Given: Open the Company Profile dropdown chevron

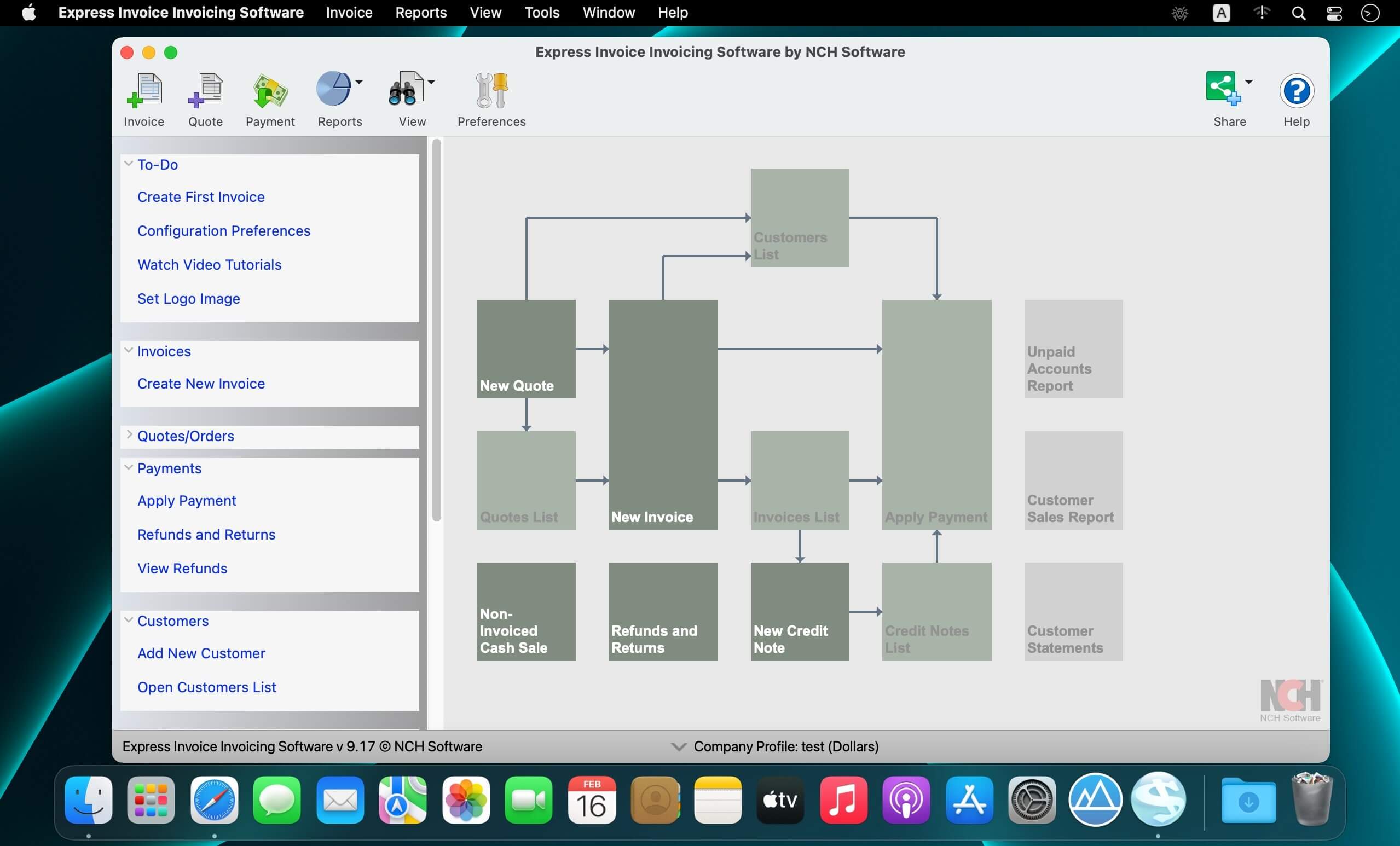Looking at the screenshot, I should [x=679, y=746].
